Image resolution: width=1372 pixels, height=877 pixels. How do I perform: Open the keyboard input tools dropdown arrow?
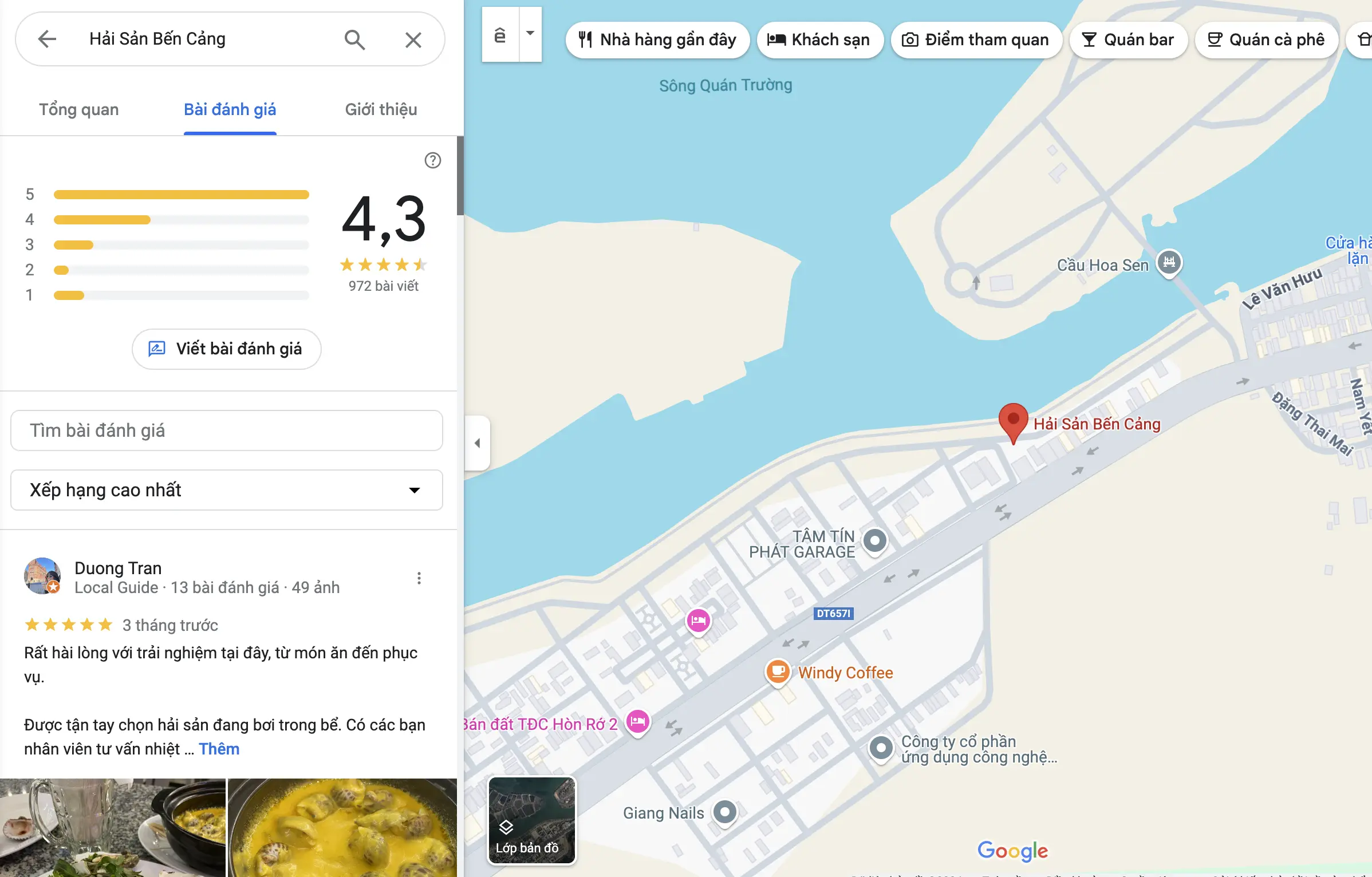point(530,34)
